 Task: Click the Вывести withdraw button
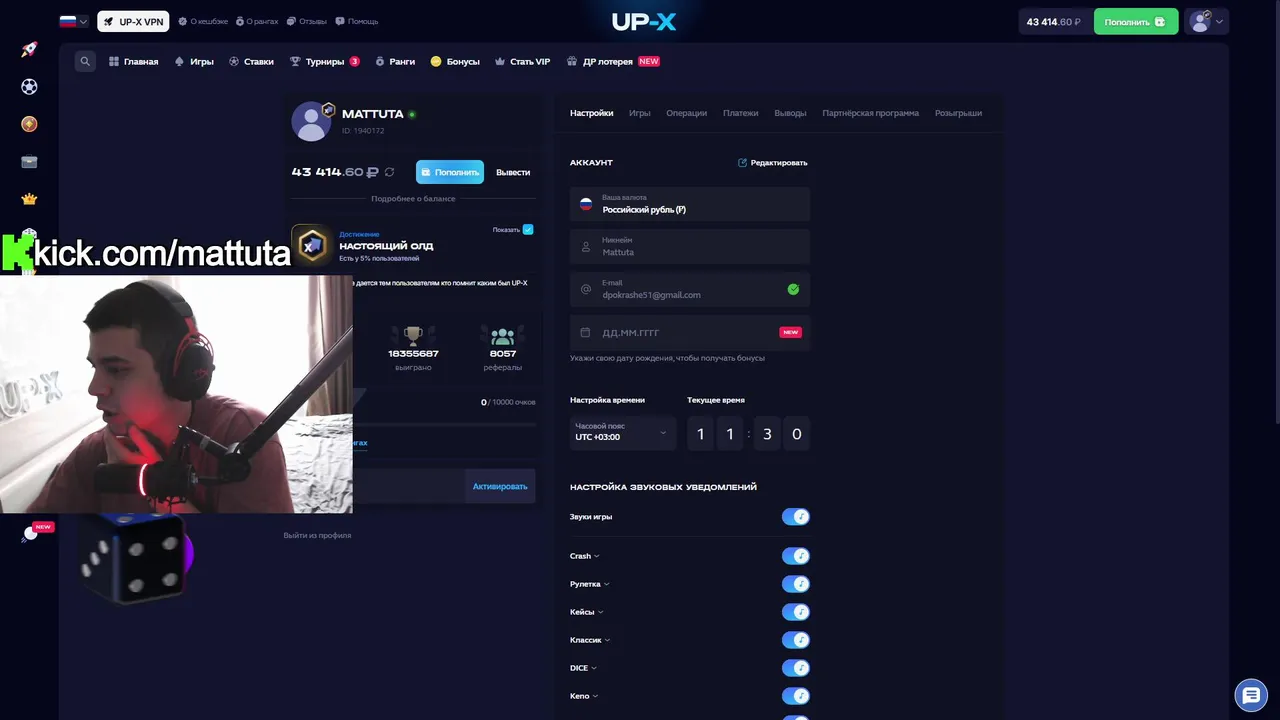[513, 172]
